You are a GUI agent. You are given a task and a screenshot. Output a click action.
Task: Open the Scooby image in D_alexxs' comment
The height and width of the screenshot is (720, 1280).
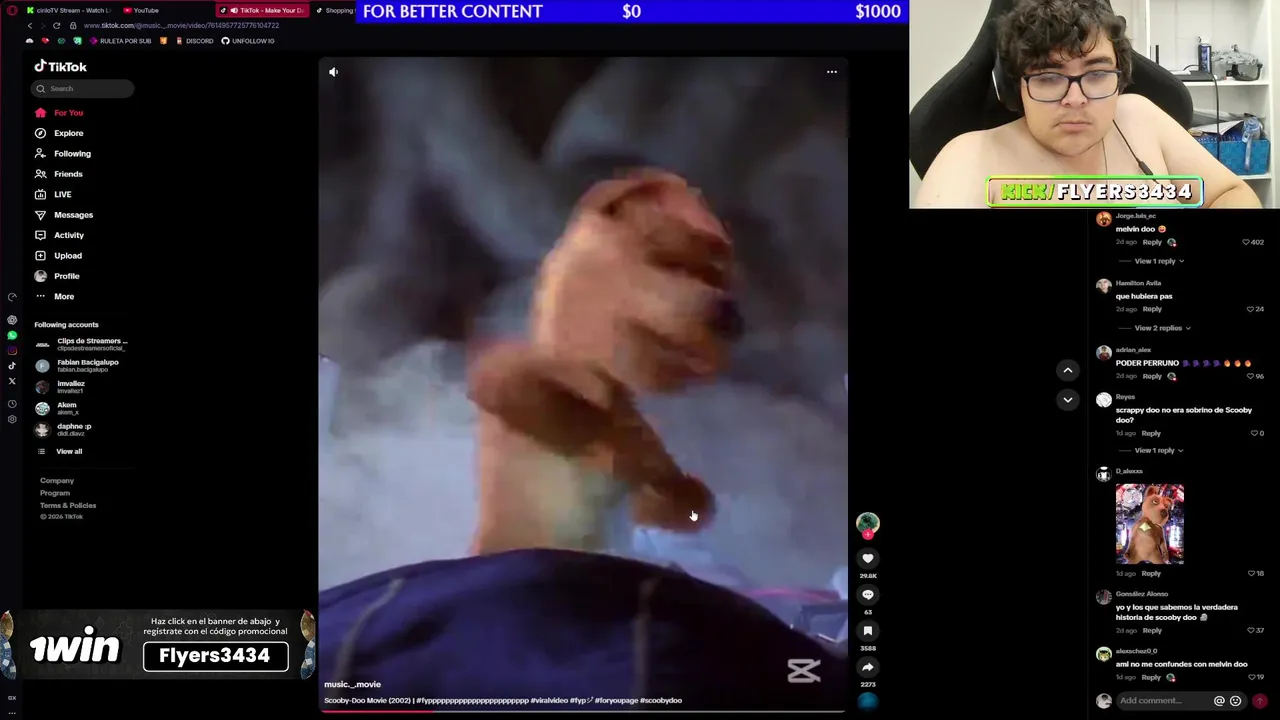pos(1150,524)
